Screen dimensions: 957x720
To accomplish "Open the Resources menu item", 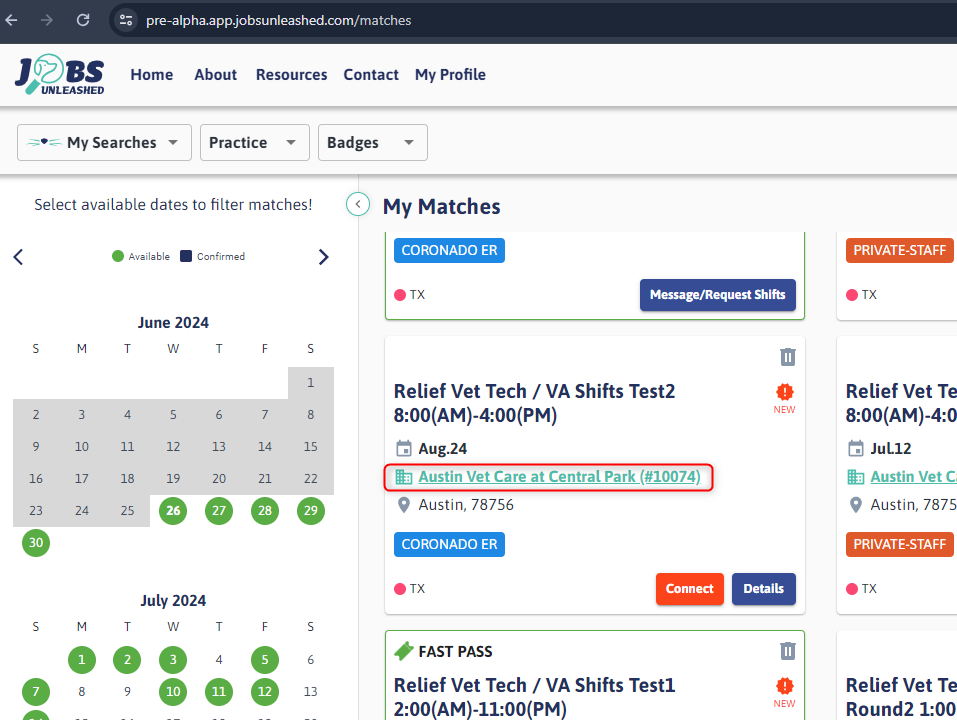I will coord(291,74).
